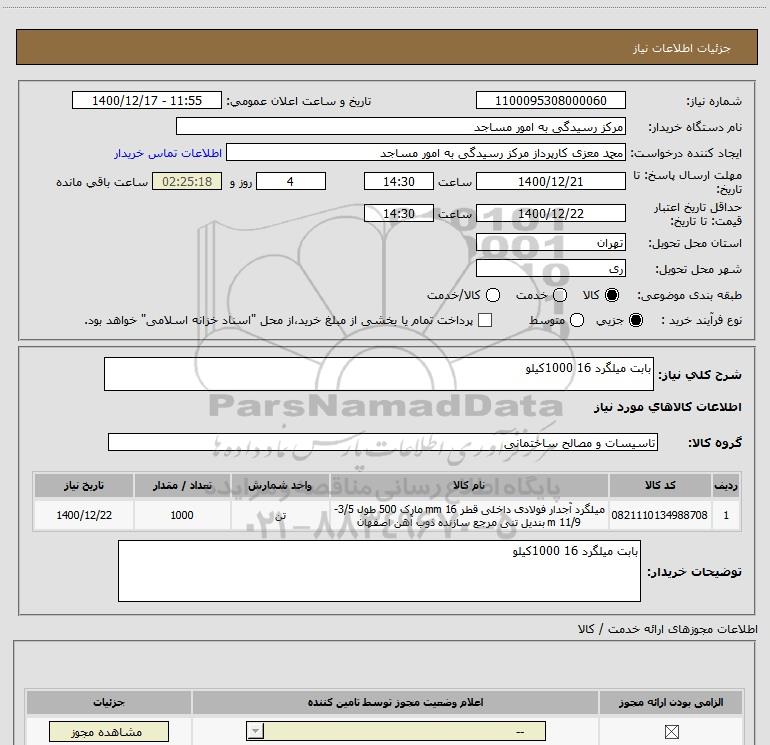Click the کد کالا column header
The image size is (770, 745).
coord(660,485)
